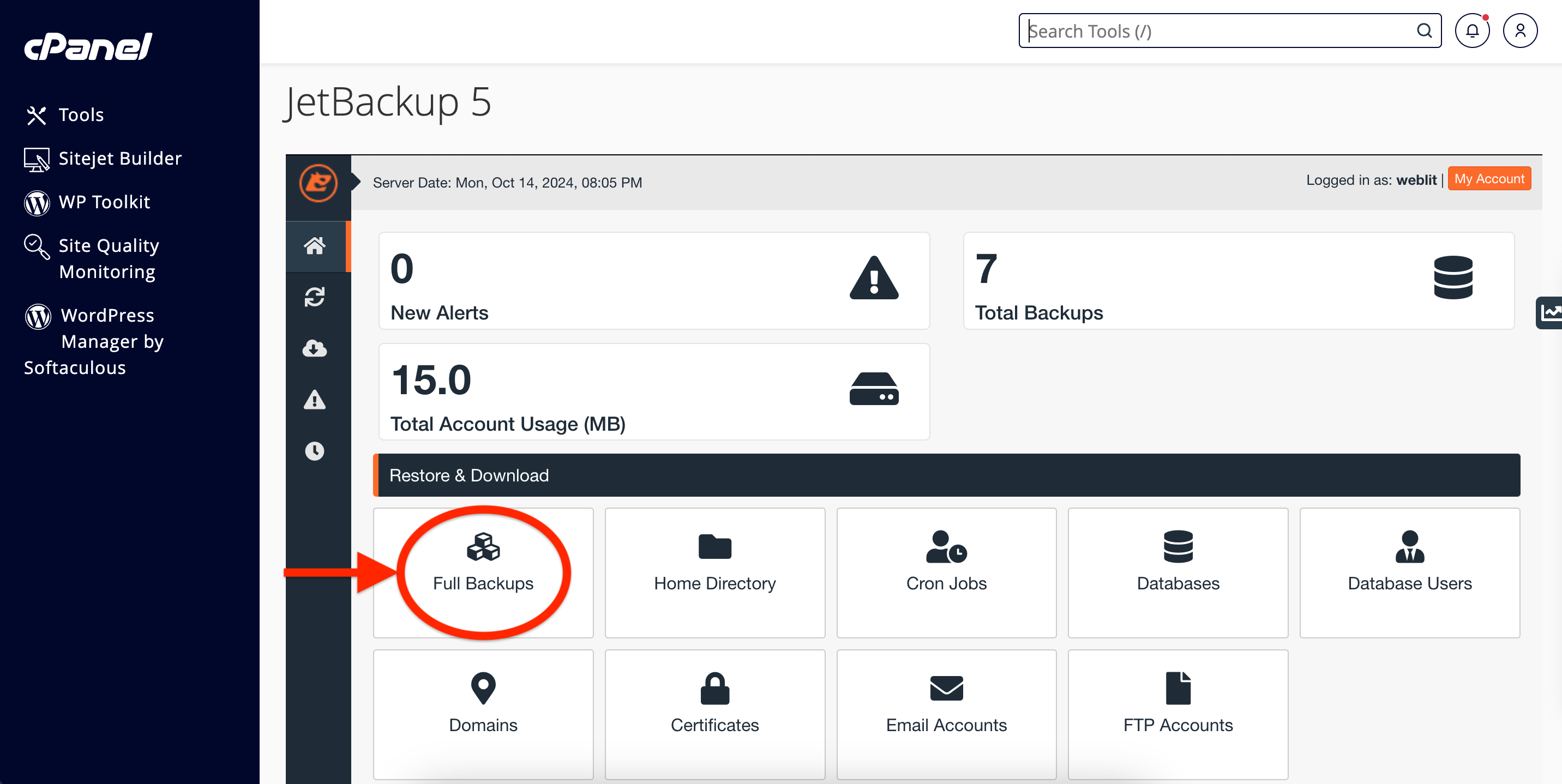Open the Total Backups card

tap(1238, 281)
